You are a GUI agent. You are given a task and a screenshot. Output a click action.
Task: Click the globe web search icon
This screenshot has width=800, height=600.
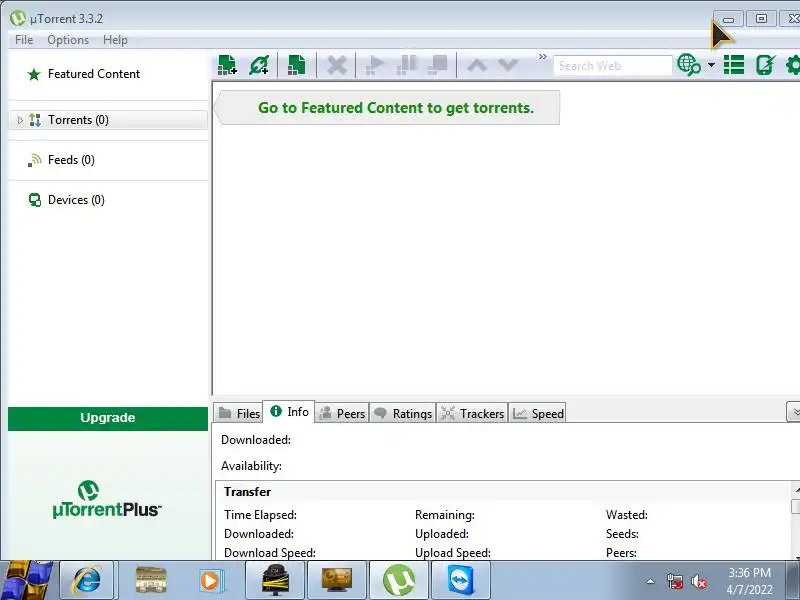[689, 65]
